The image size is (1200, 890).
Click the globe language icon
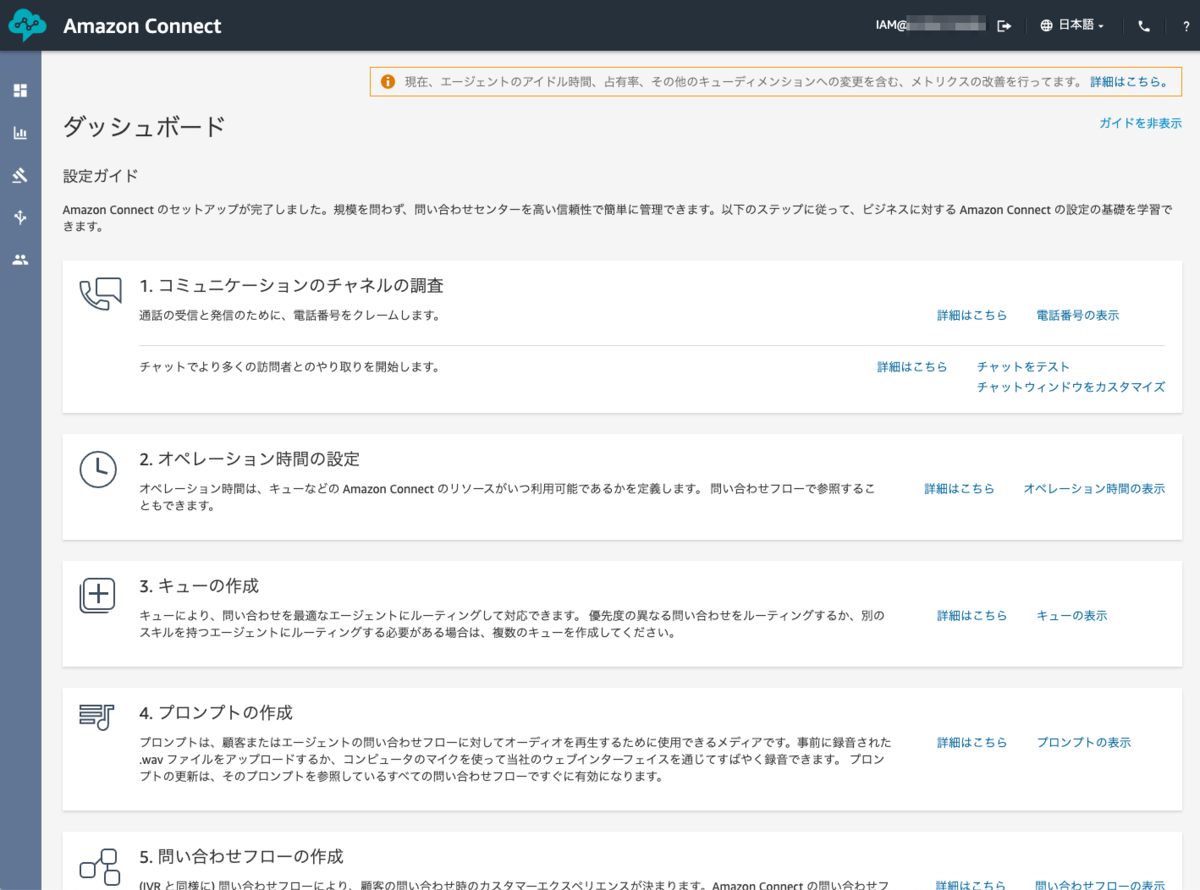pos(1047,26)
